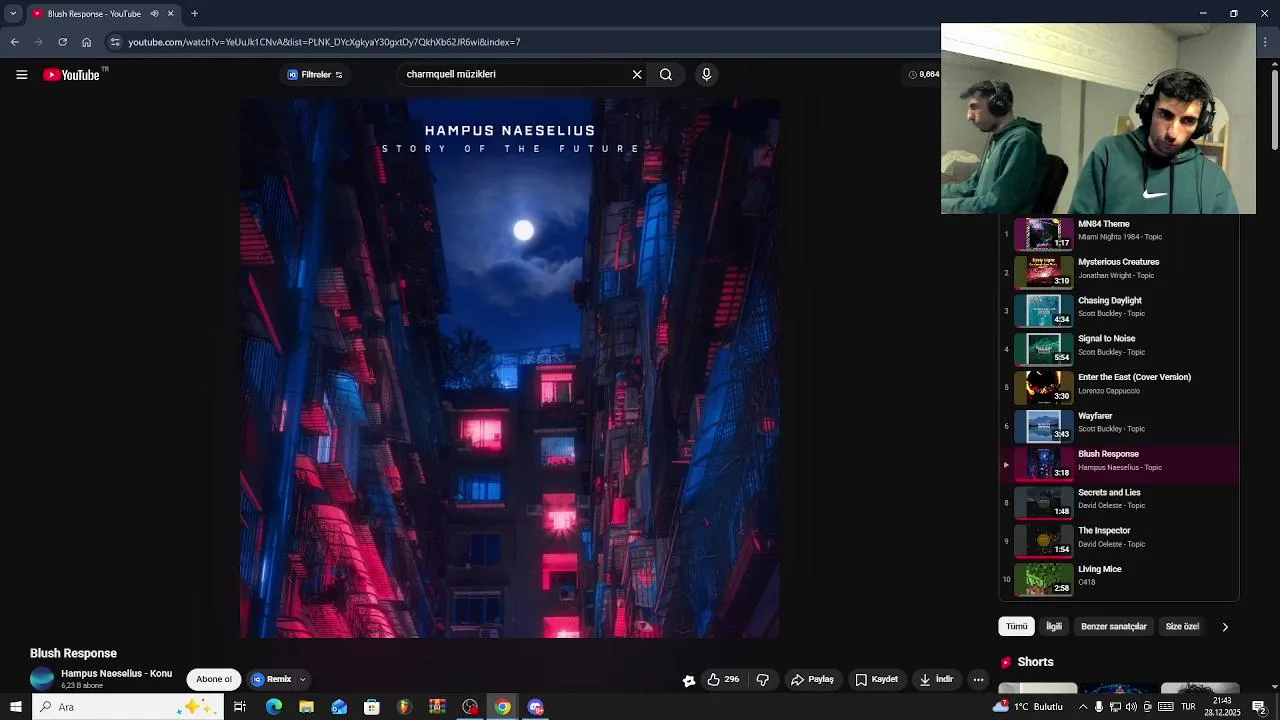Download the video with İndir
Viewport: 1280px width, 720px height.
937,679
